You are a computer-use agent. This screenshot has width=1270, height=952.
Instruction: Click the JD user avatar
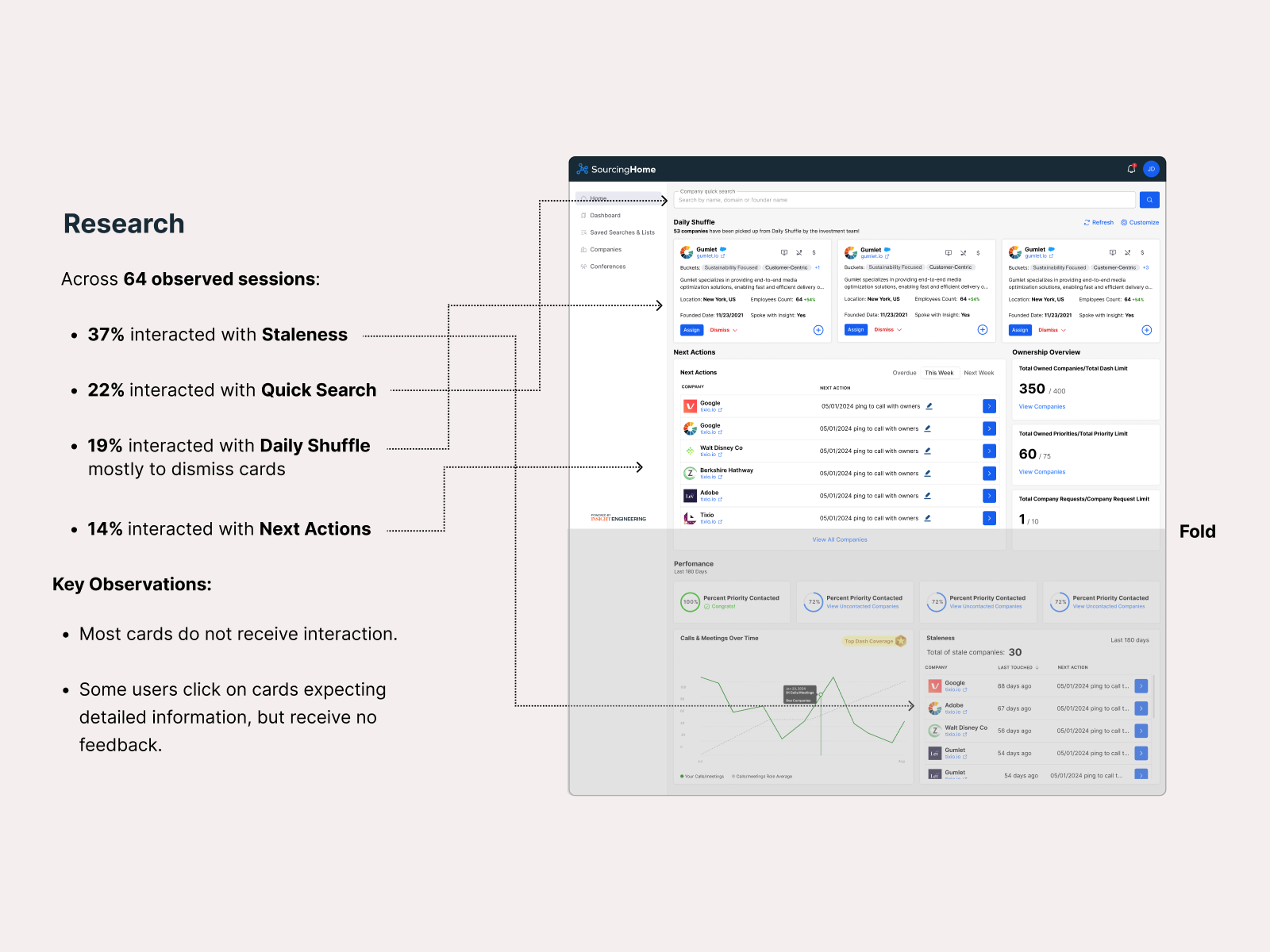(x=1151, y=169)
